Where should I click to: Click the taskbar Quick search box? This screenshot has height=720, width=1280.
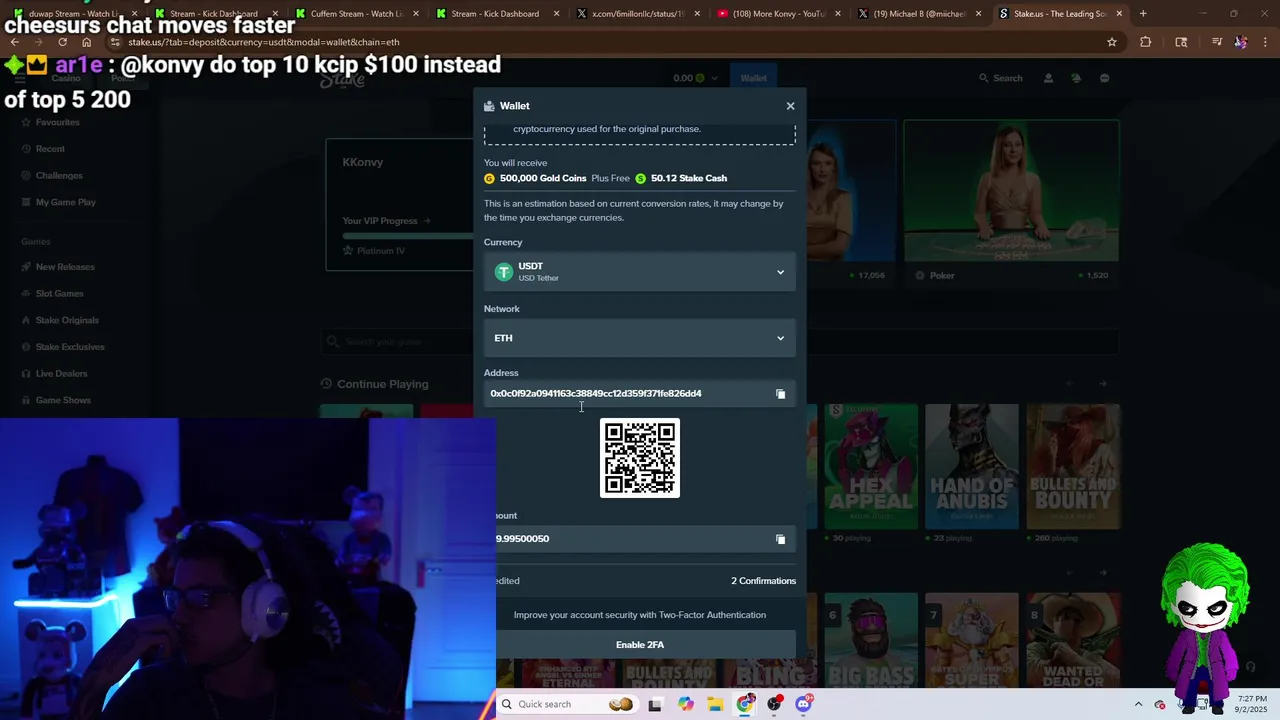(568, 704)
